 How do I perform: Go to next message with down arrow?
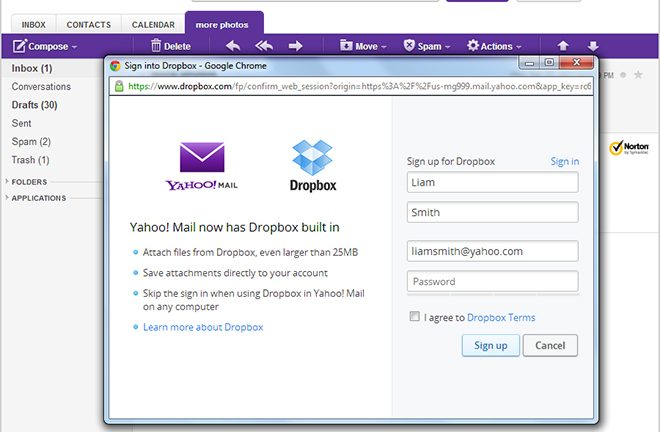593,45
